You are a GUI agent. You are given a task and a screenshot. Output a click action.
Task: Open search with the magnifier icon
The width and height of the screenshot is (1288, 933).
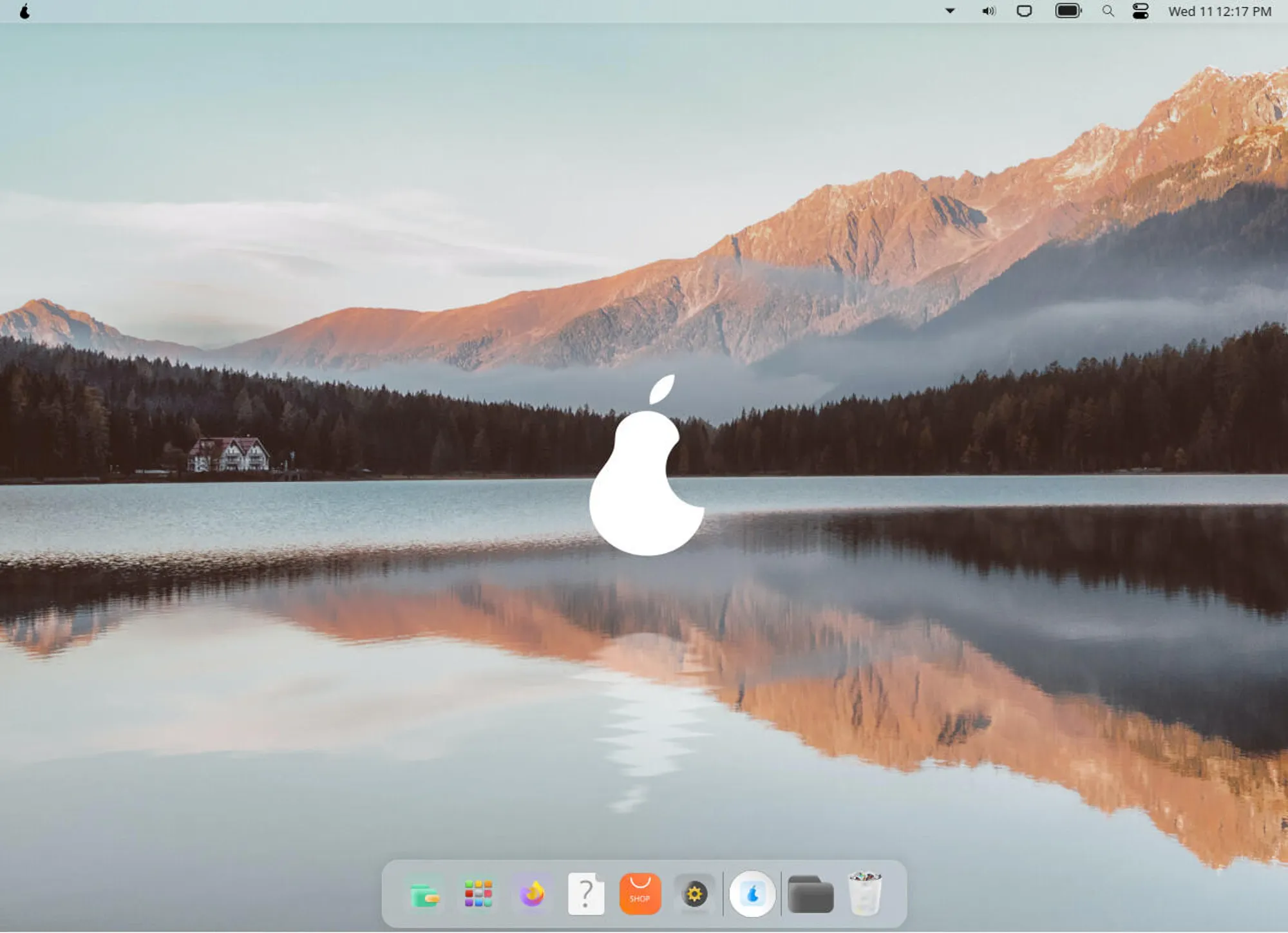tap(1108, 12)
